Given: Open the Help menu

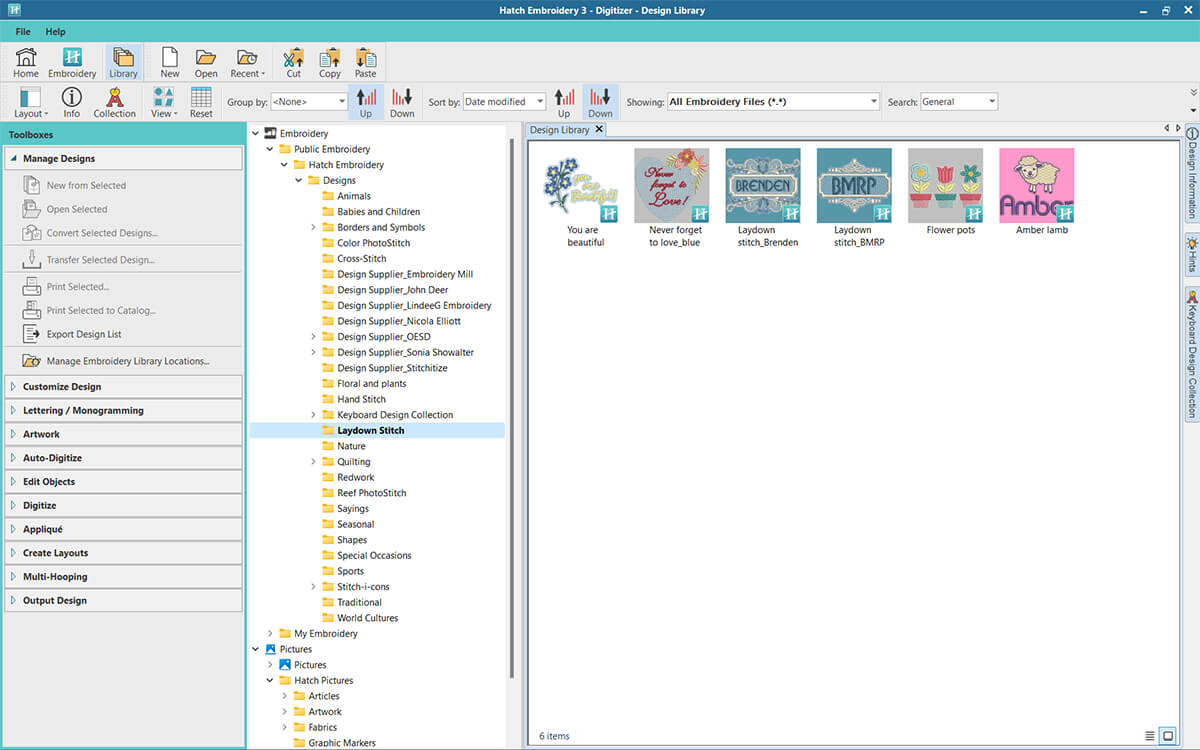Looking at the screenshot, I should point(55,32).
